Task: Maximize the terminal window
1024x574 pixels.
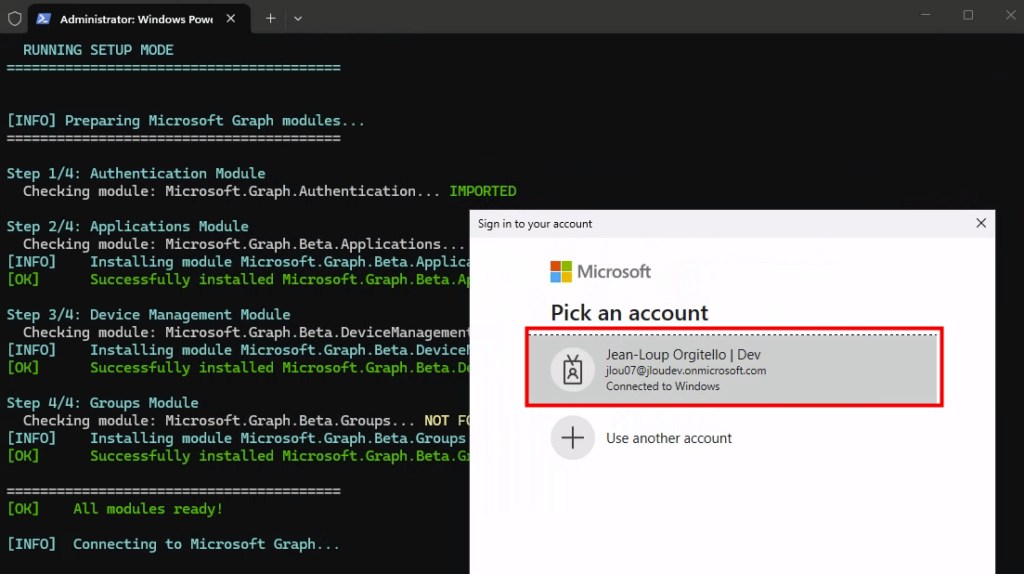Action: pos(967,16)
